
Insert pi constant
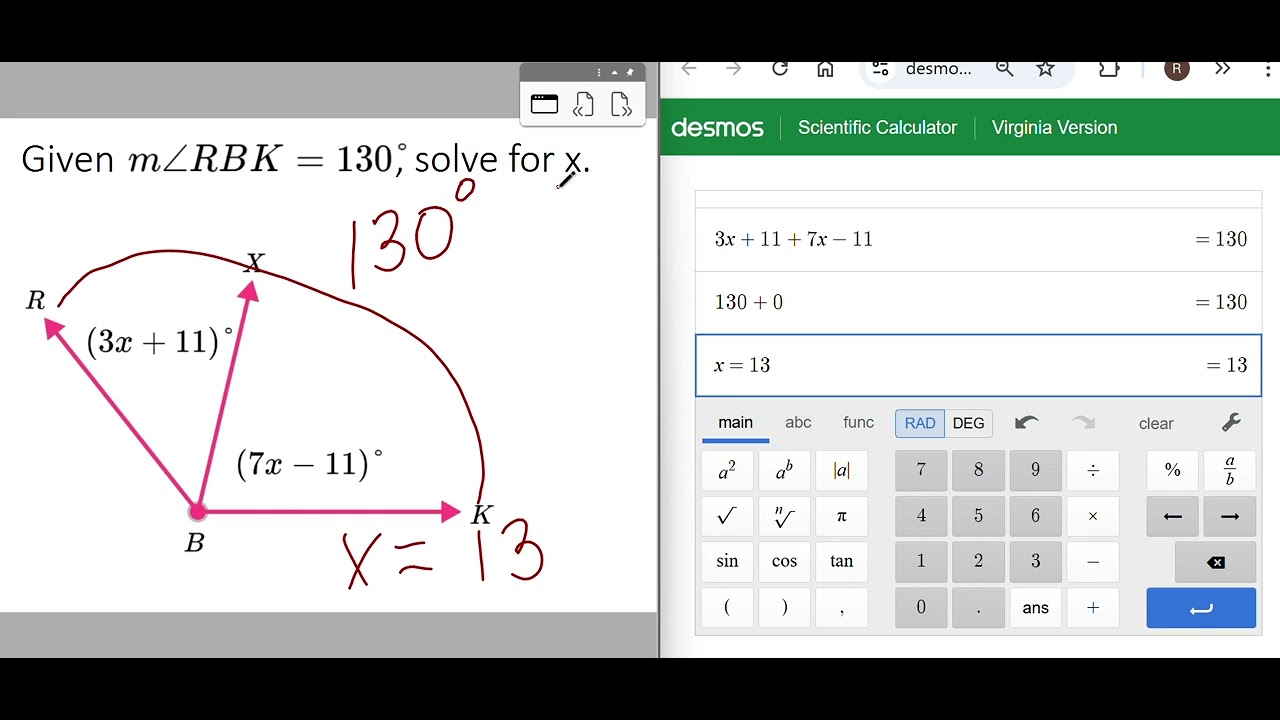point(841,516)
